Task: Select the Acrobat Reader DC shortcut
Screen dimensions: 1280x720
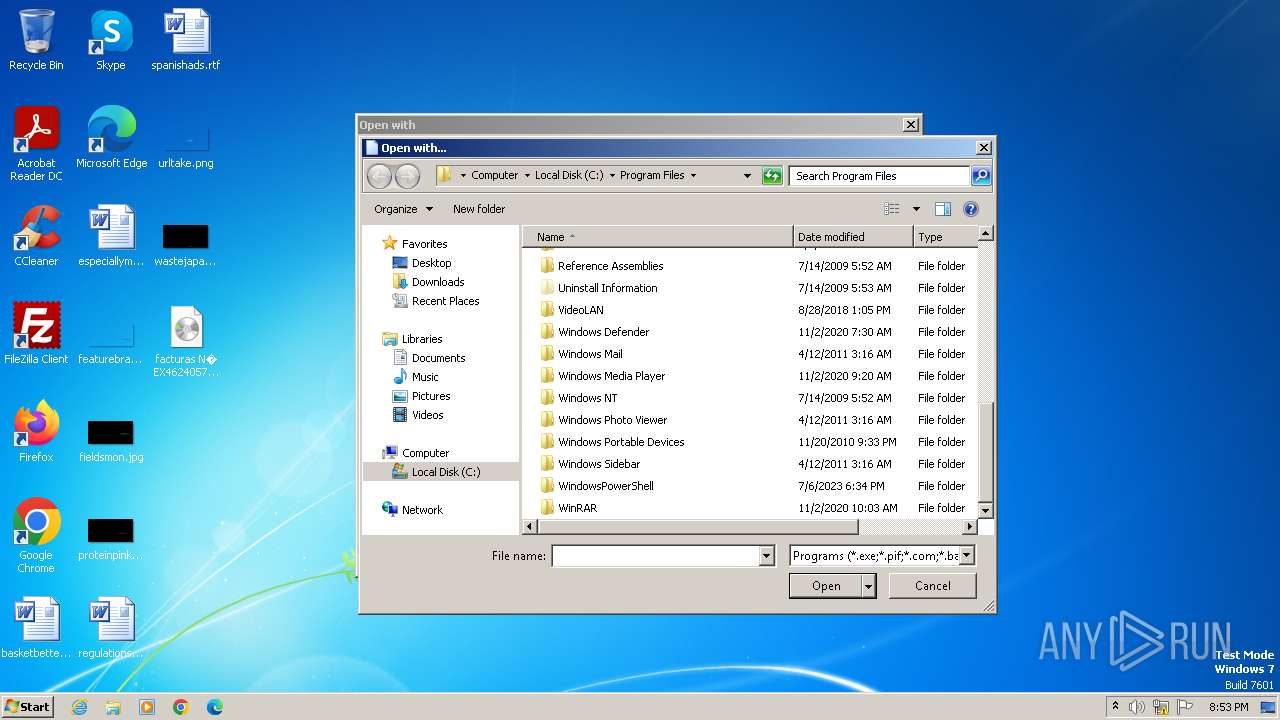Action: pyautogui.click(x=36, y=144)
